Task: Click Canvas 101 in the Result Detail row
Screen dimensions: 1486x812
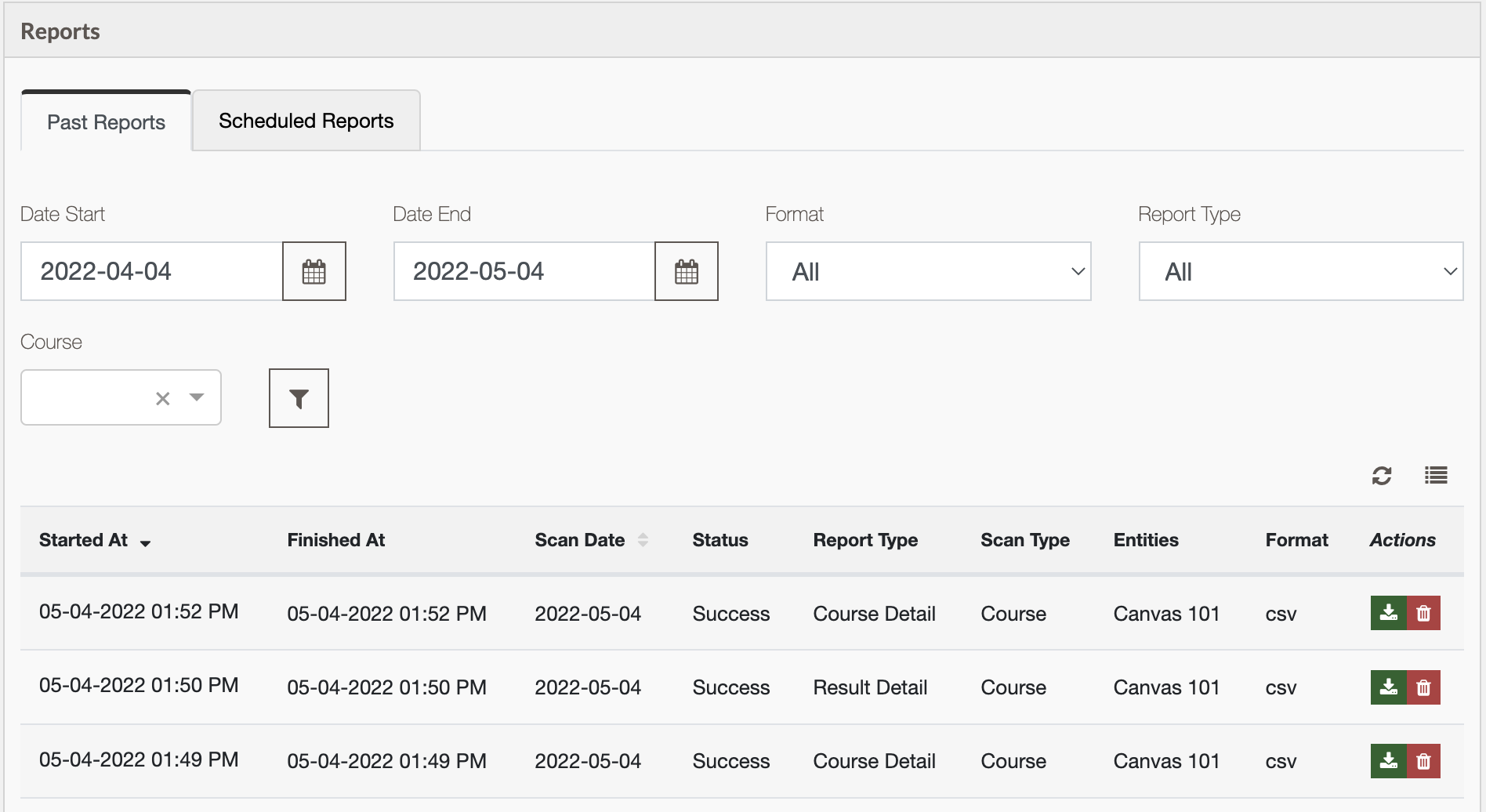Action: coord(1166,687)
